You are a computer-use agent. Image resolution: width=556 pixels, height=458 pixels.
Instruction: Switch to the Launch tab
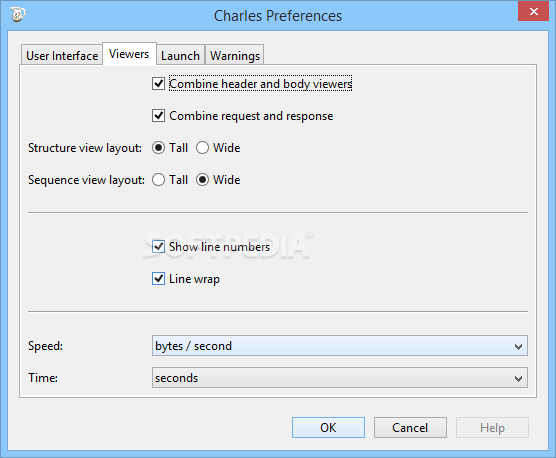tap(180, 55)
